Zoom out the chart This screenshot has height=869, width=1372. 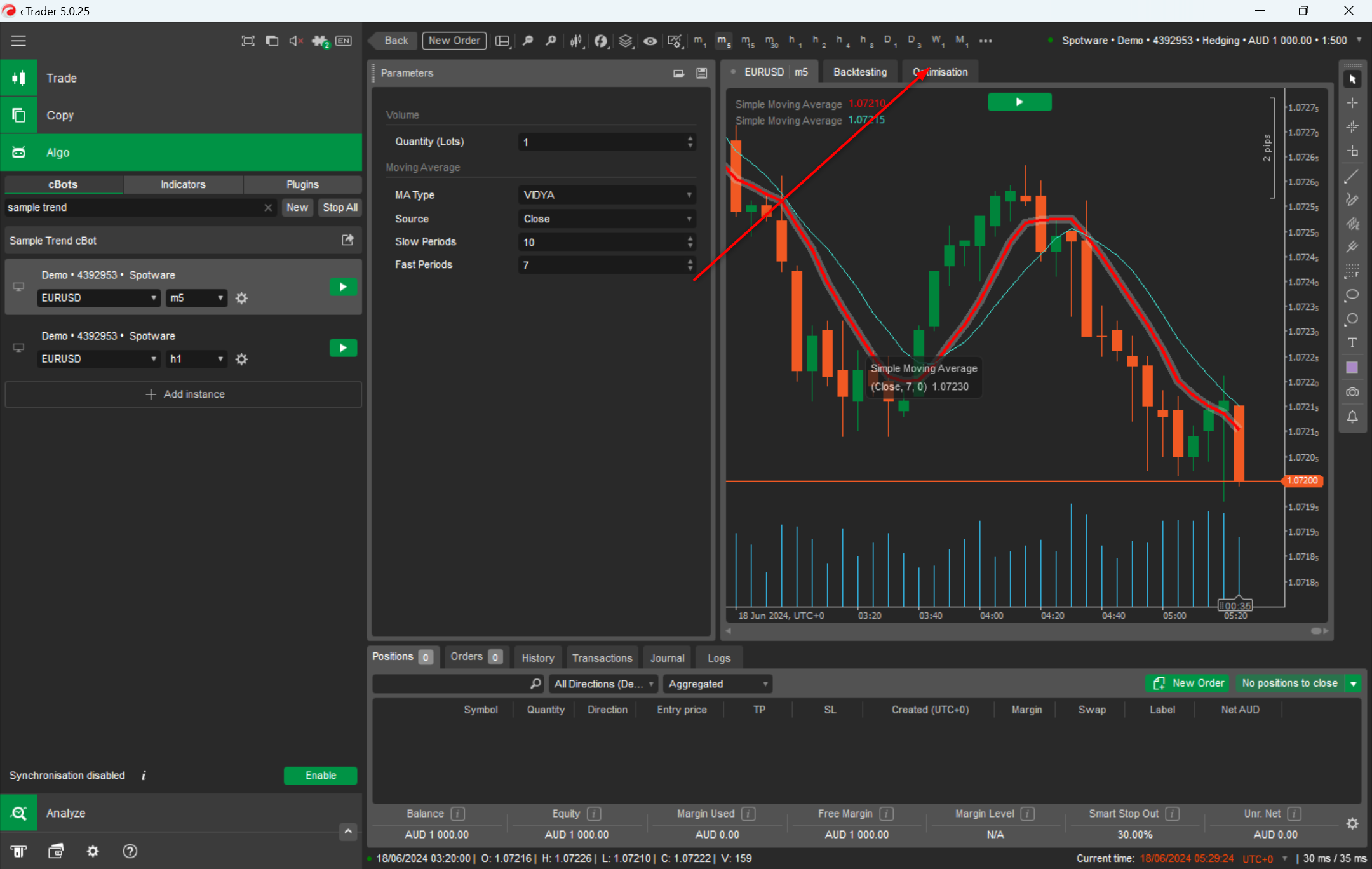click(x=527, y=41)
